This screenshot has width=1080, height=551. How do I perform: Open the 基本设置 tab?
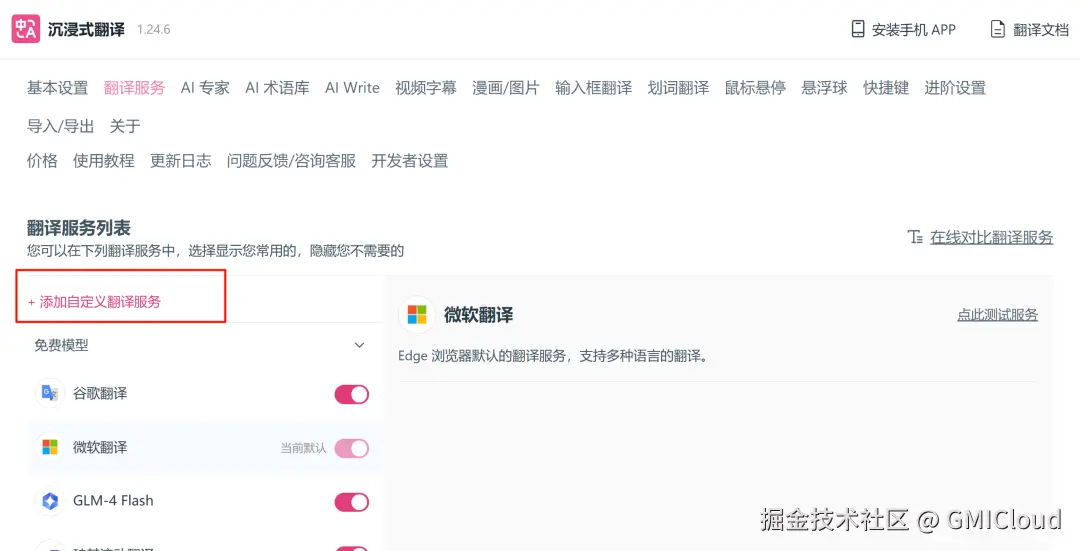[x=58, y=87]
